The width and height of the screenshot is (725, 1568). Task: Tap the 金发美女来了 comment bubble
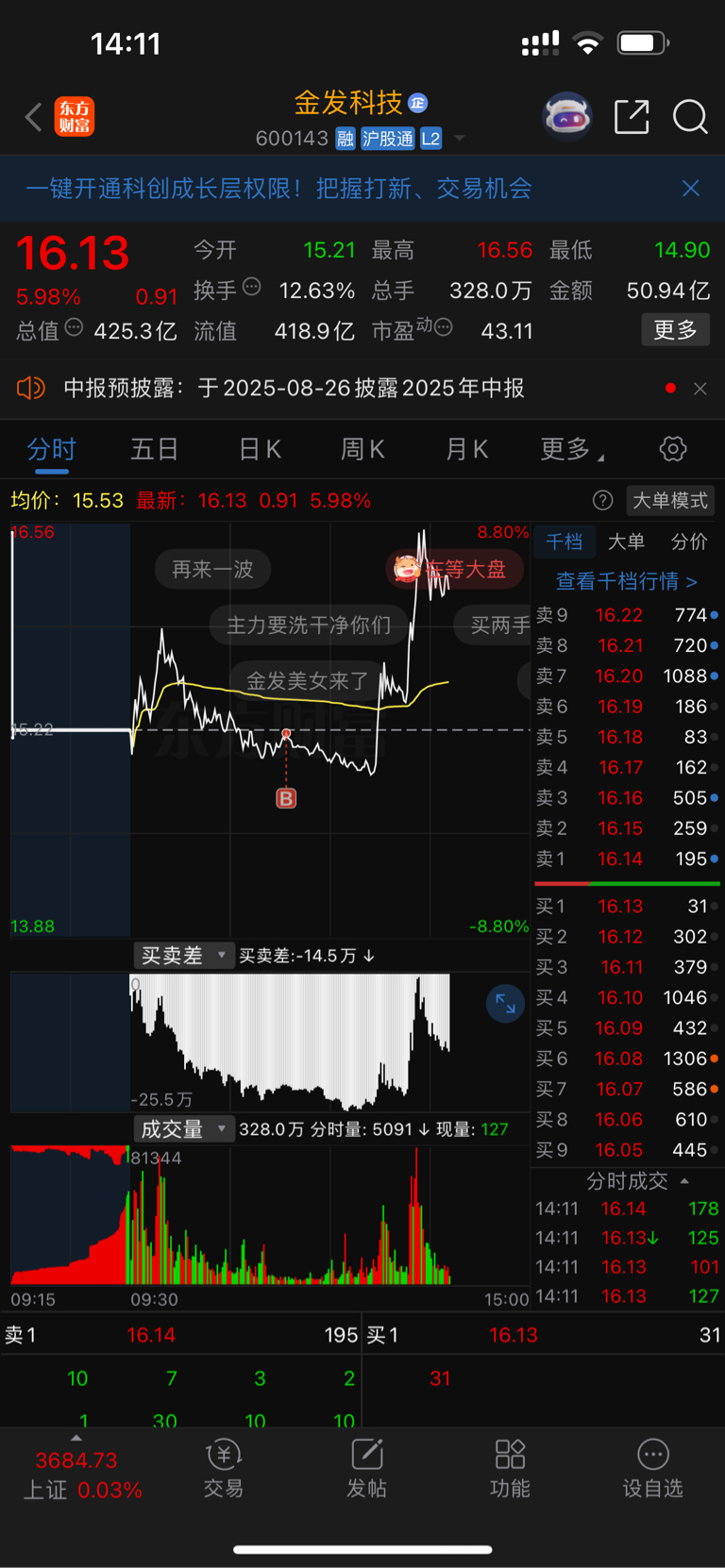[x=308, y=680]
